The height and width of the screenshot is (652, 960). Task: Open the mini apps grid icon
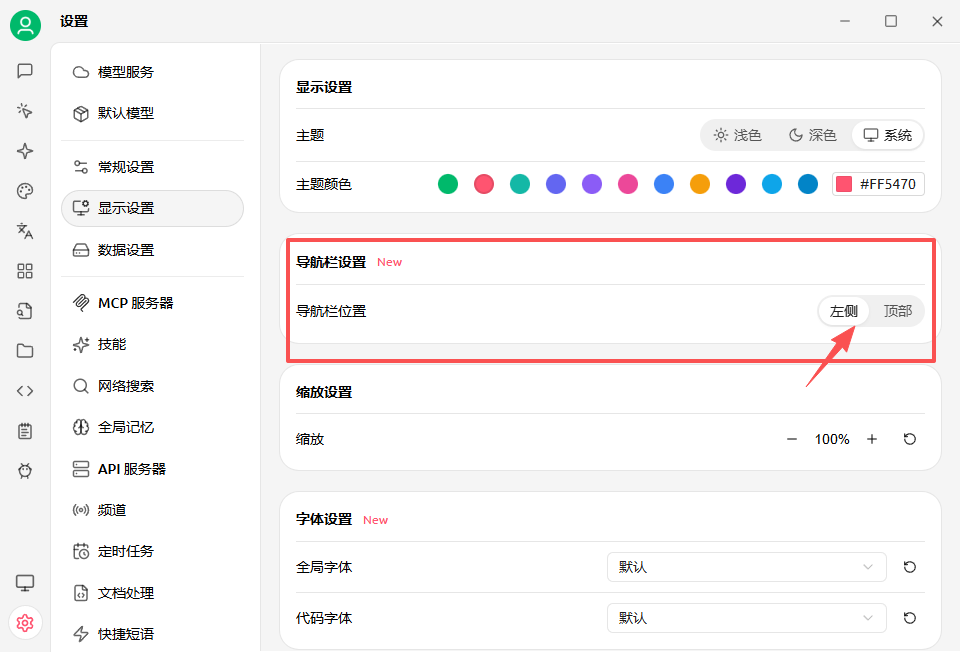tap(25, 271)
